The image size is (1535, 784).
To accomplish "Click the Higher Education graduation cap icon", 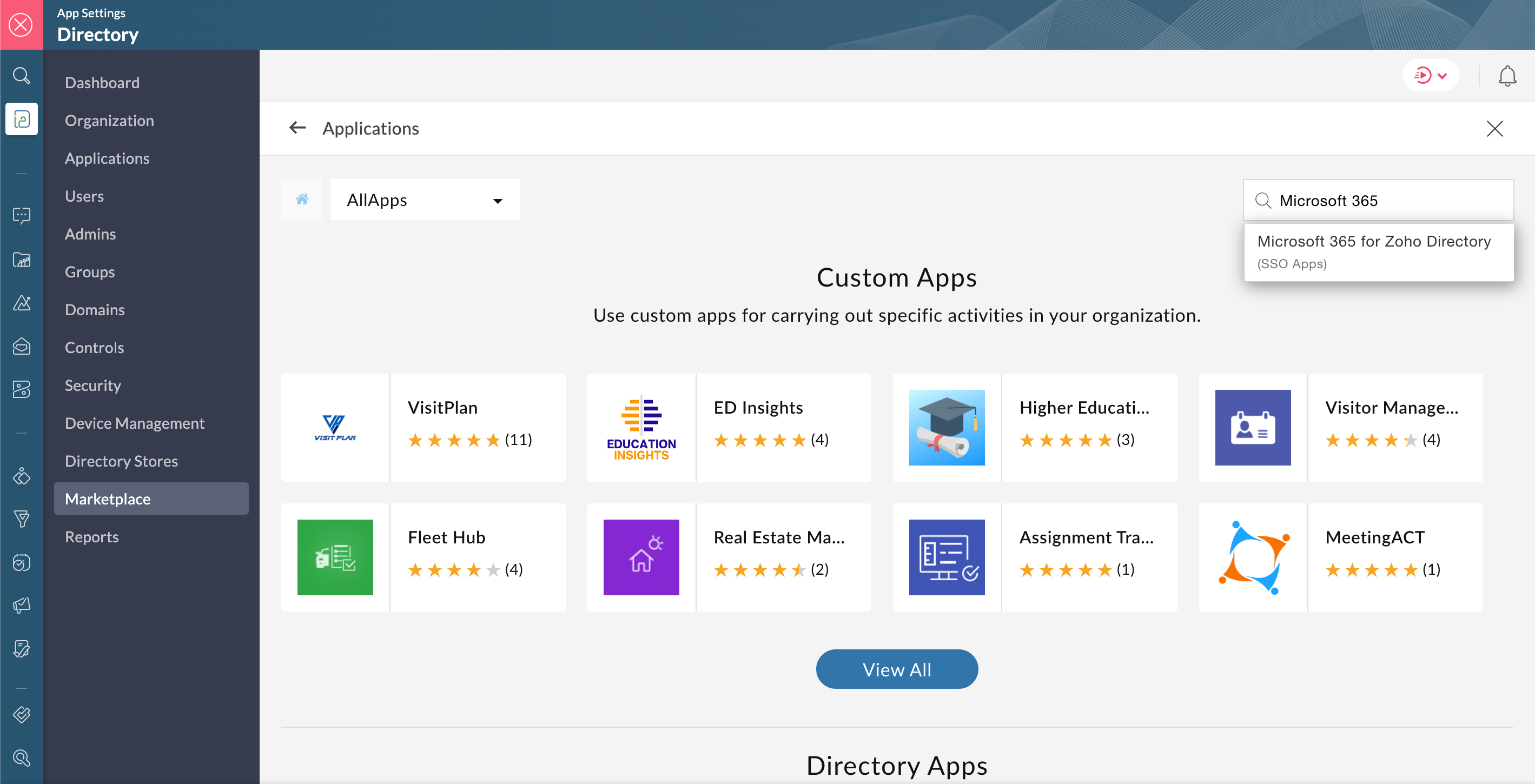I will click(x=947, y=428).
